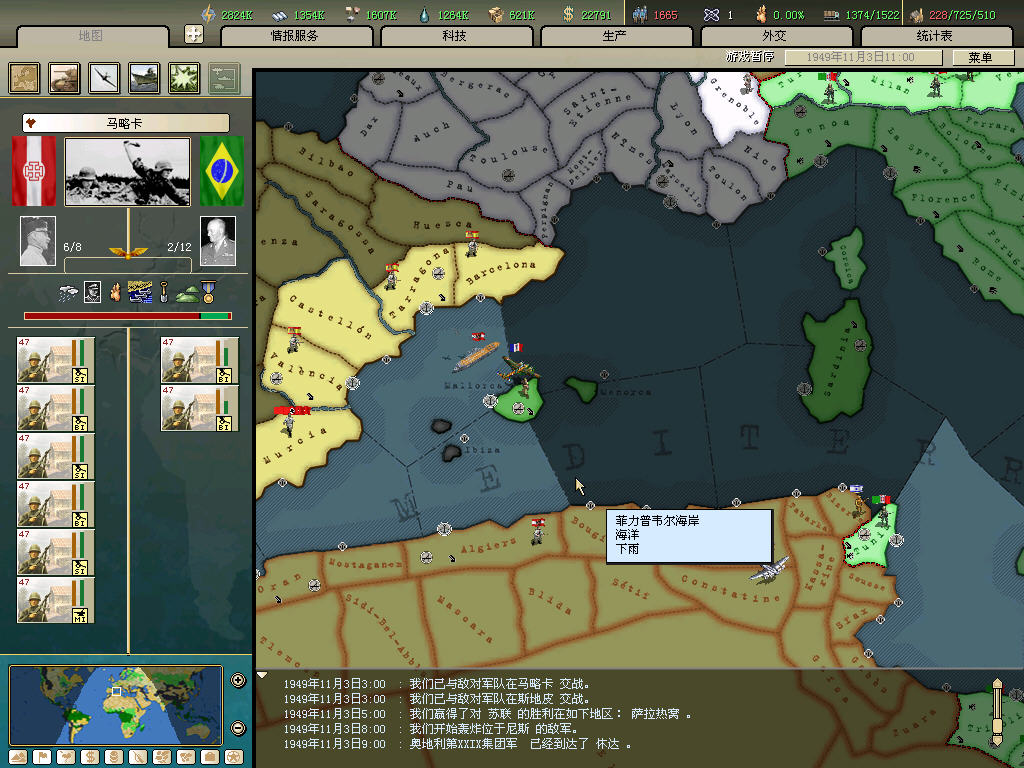The image size is (1024, 768).
Task: Open the 地图 tab
Action: (x=91, y=35)
